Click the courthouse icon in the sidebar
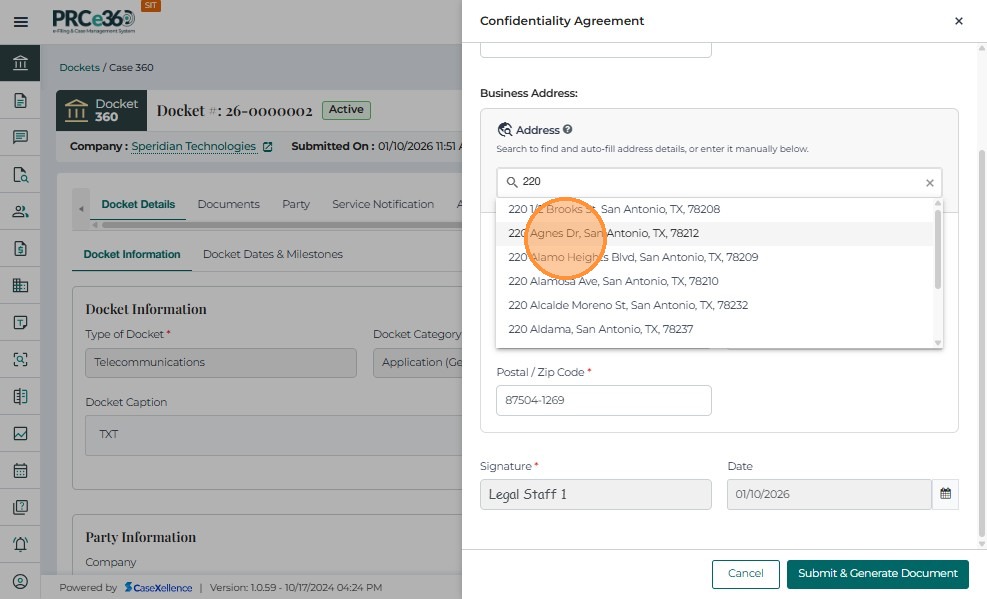The width and height of the screenshot is (987, 599). (x=20, y=63)
